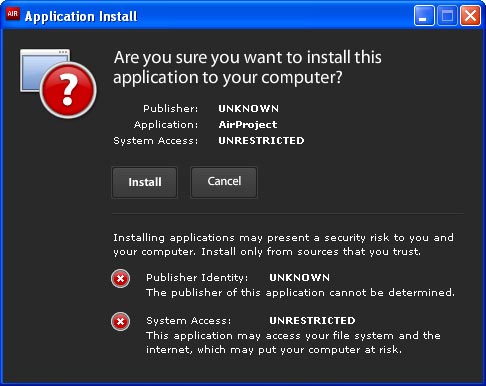Click the bottom System Access label

point(188,320)
